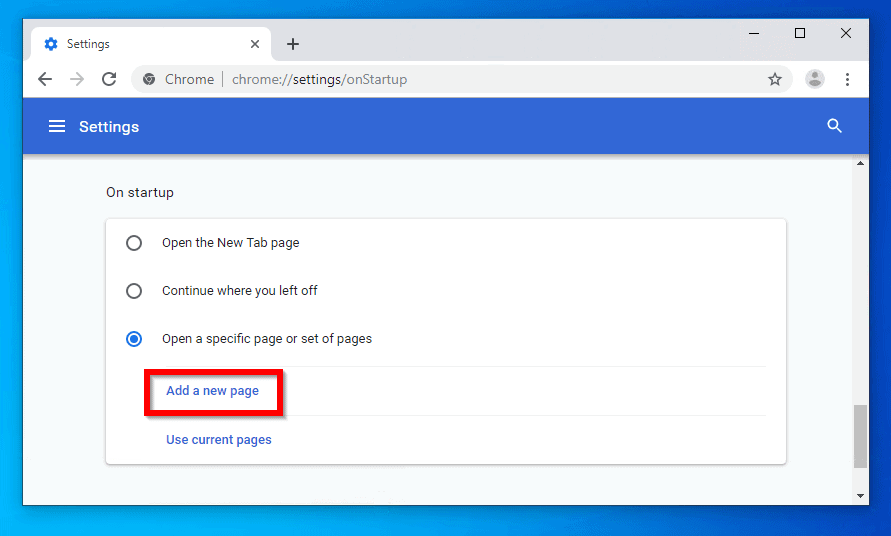Image resolution: width=891 pixels, height=536 pixels.
Task: Click the scrollbar down arrow
Action: (x=860, y=496)
